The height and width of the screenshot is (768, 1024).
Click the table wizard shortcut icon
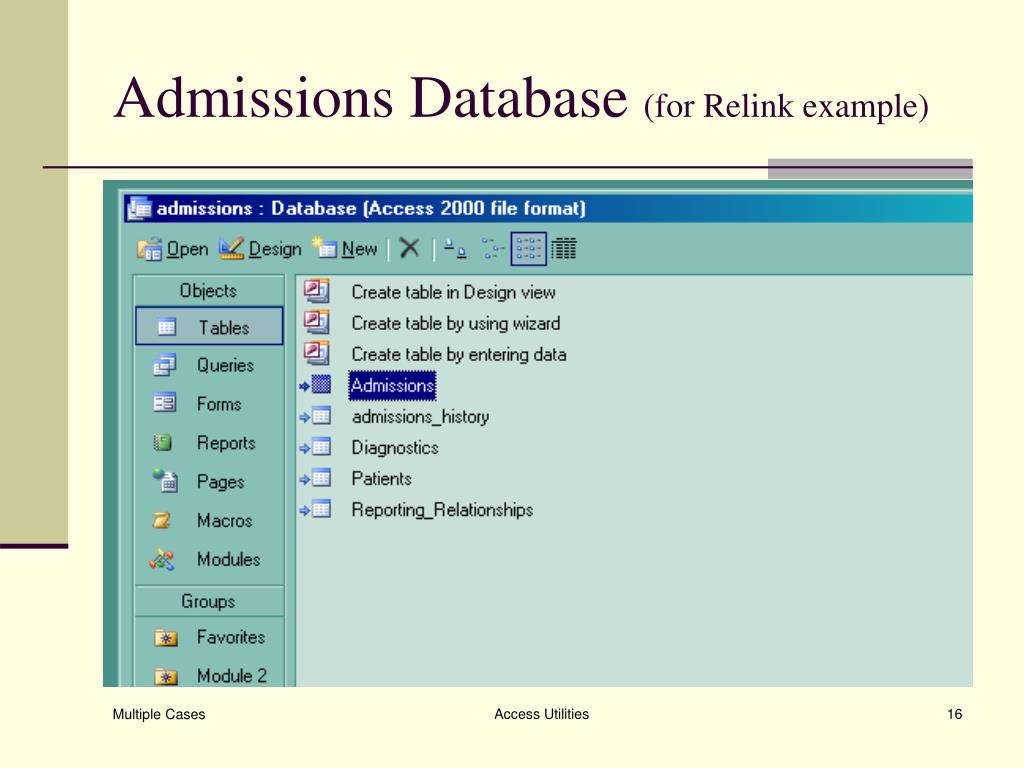[317, 322]
